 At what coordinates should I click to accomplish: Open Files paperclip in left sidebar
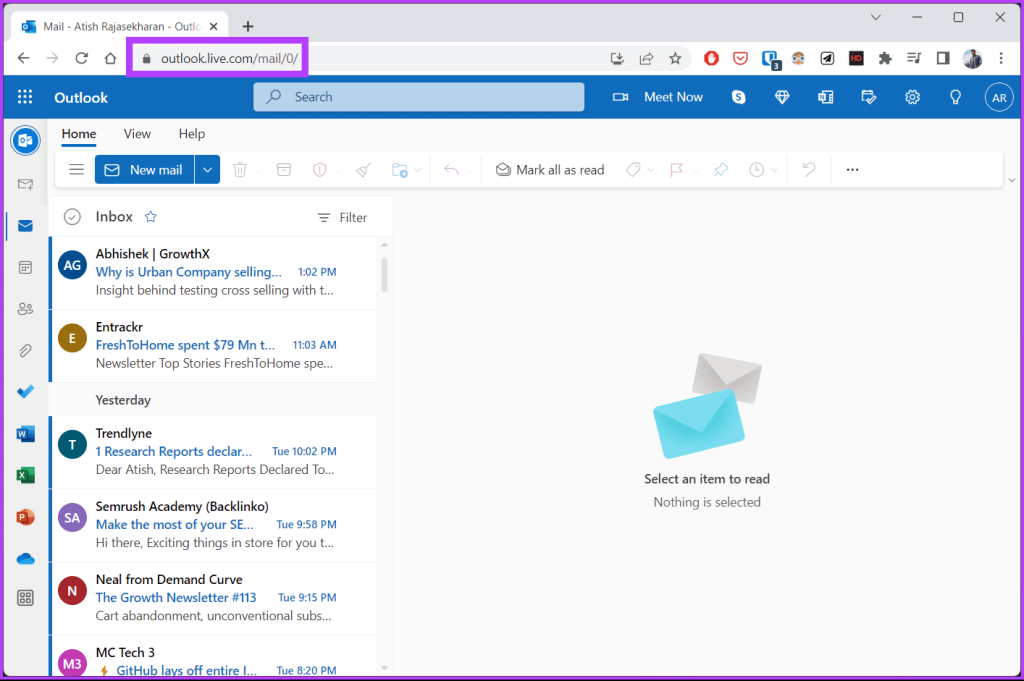click(x=25, y=351)
